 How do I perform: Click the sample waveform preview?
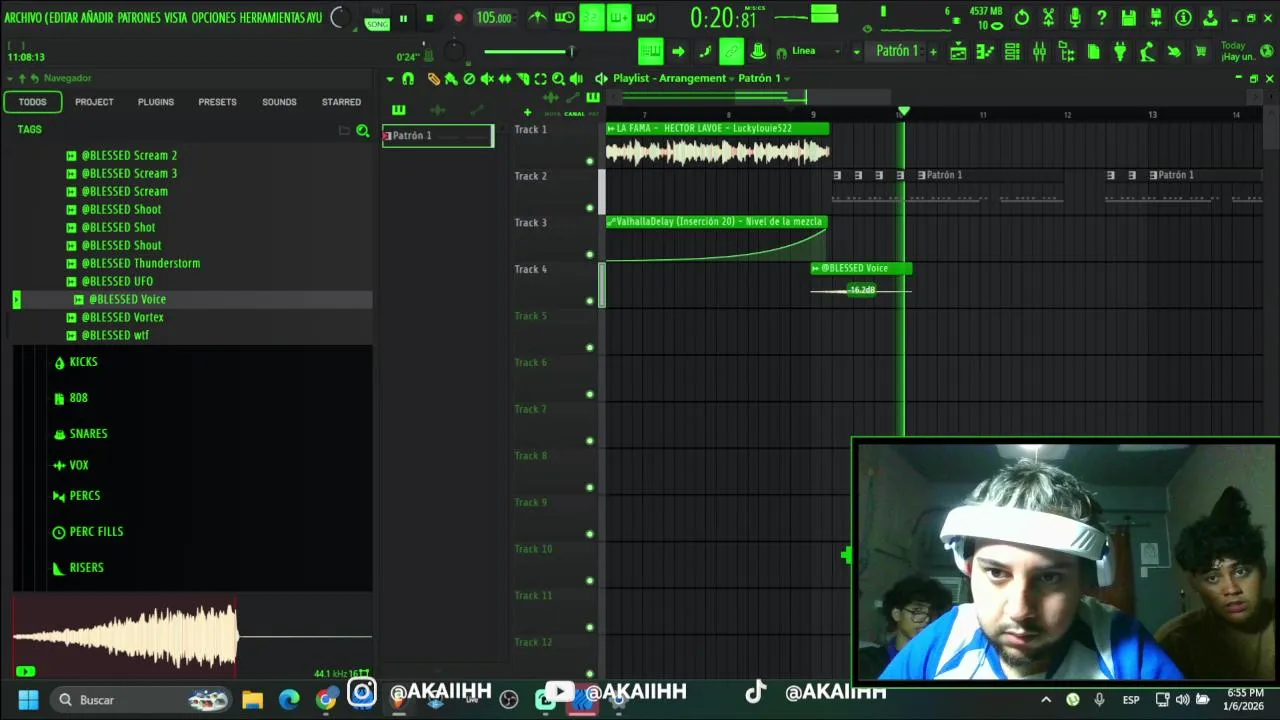192,636
